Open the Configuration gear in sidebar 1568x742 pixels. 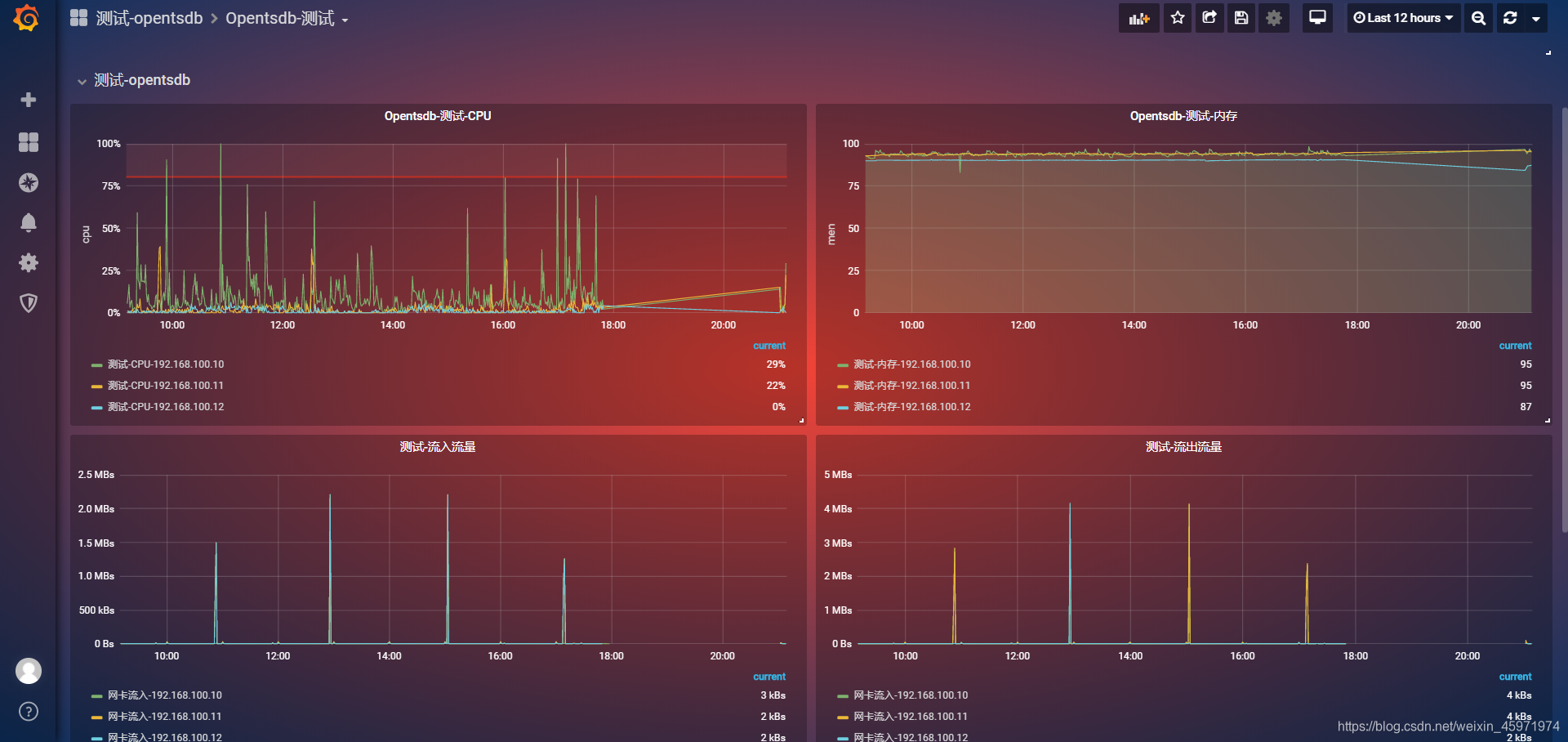pyautogui.click(x=29, y=262)
